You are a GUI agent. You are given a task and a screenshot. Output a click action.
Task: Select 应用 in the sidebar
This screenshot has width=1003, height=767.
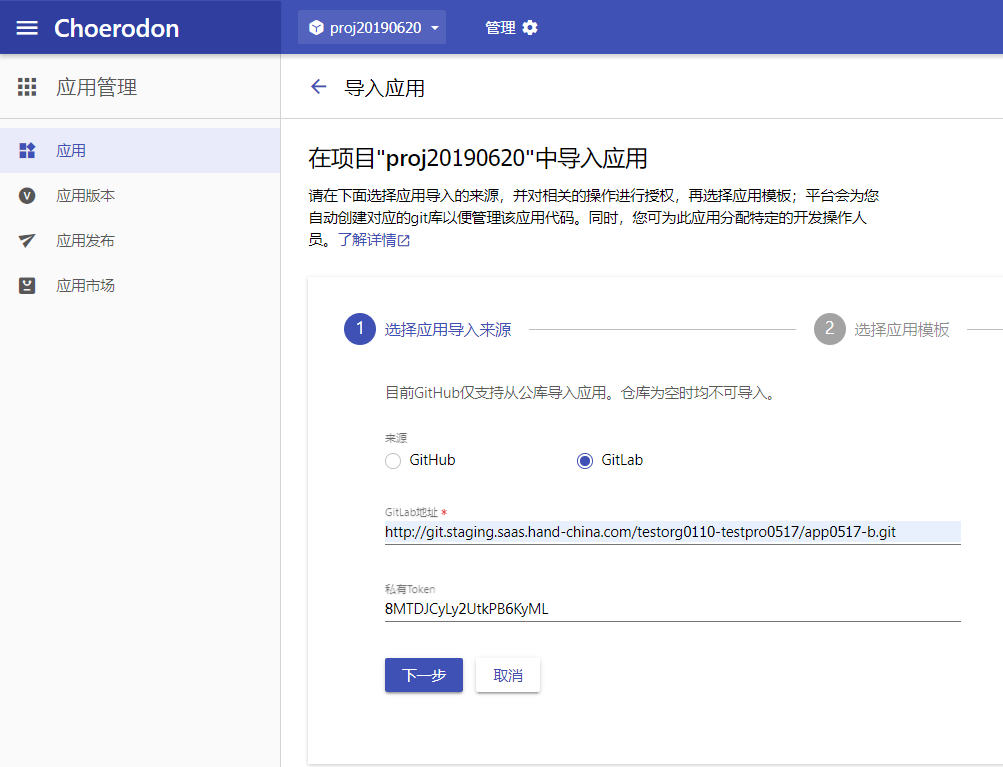click(x=140, y=150)
